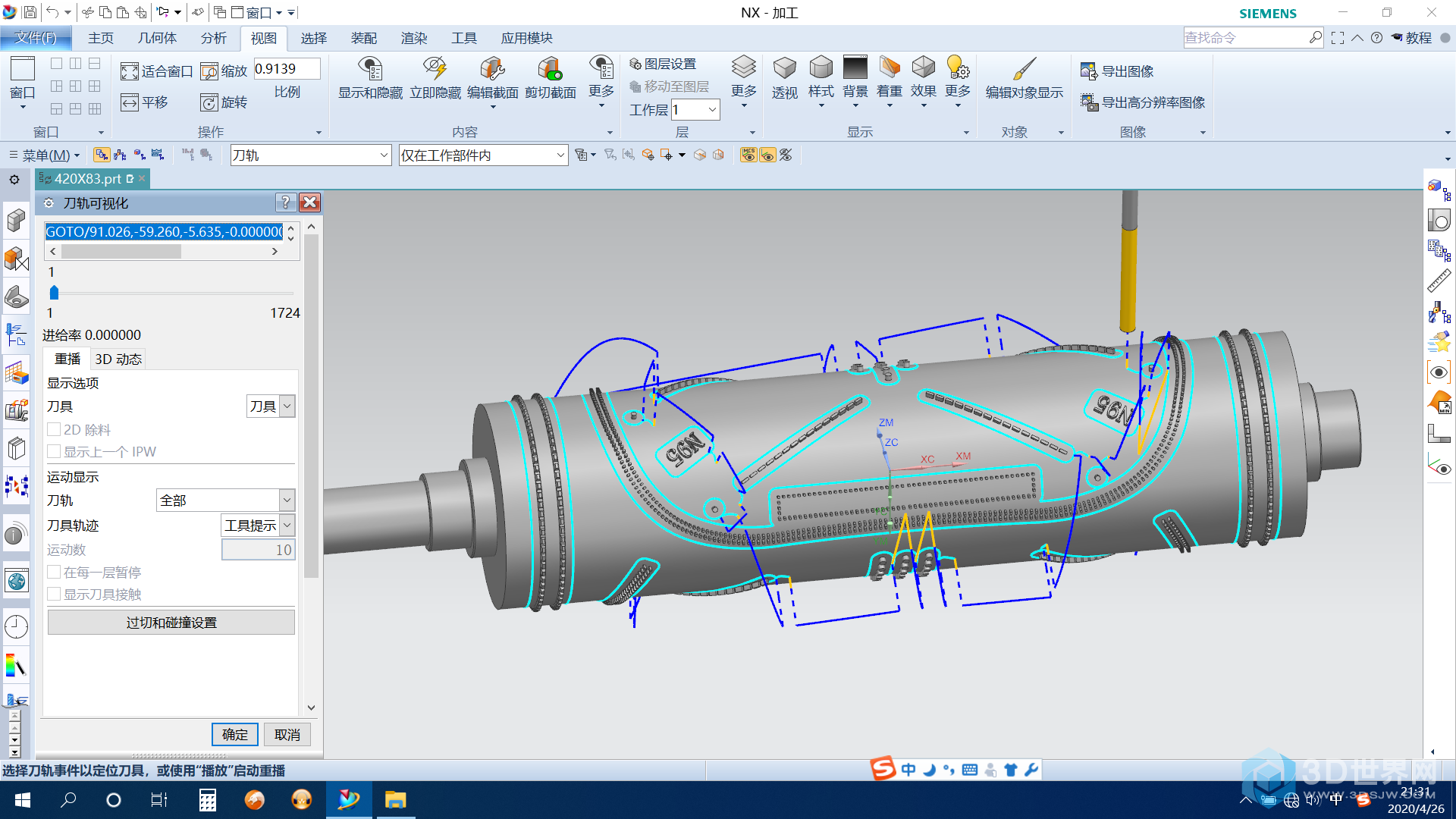Click 导出高分辨率图像 export high-res image
1456x819 pixels.
click(x=1143, y=102)
